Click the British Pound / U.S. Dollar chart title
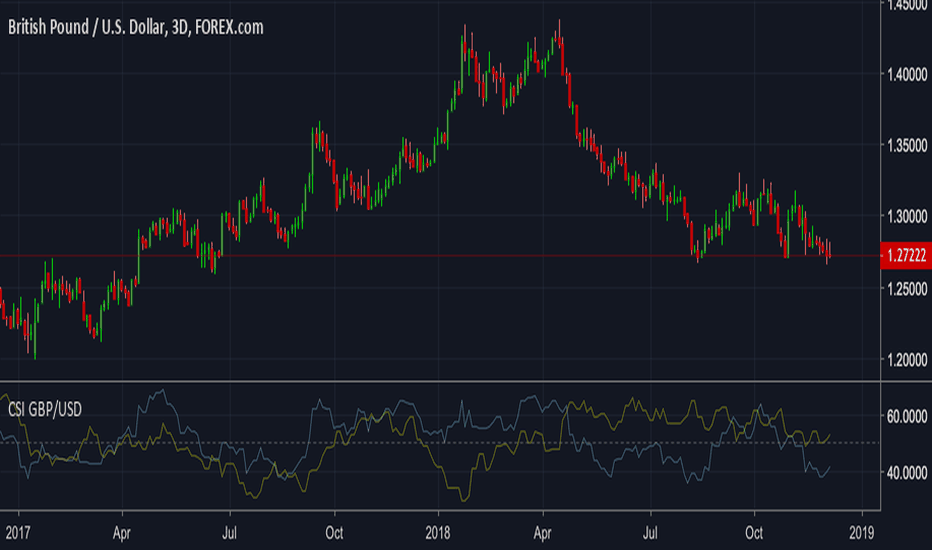This screenshot has width=932, height=550. point(136,27)
